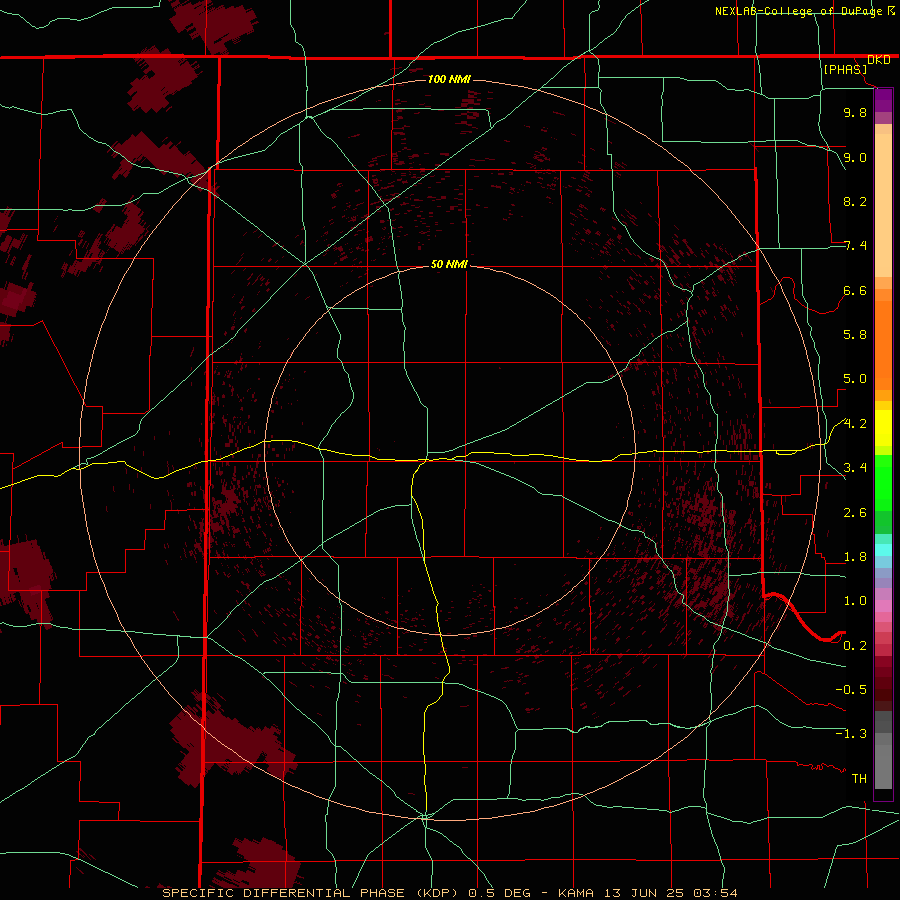The height and width of the screenshot is (900, 900).
Task: Pick the light peach band of the color bar
Action: click(x=883, y=205)
